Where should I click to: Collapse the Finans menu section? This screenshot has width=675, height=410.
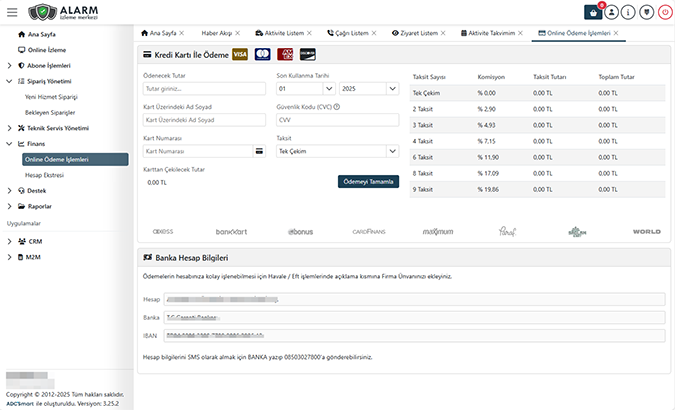(36, 144)
